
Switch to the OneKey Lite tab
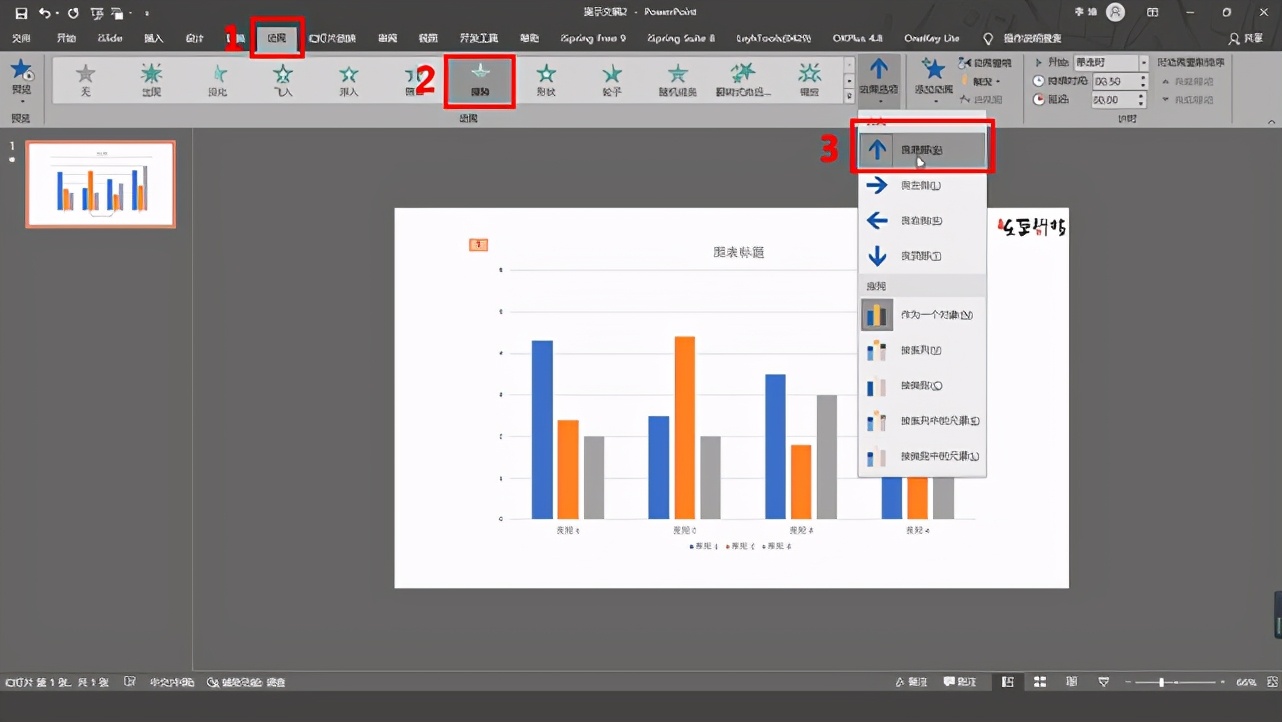coord(931,39)
